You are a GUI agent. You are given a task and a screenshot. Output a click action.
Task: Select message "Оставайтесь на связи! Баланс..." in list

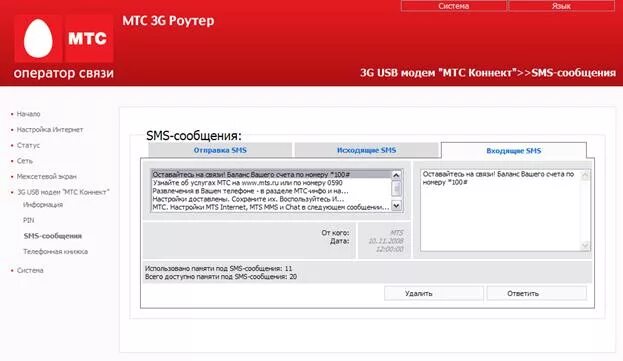pos(271,174)
